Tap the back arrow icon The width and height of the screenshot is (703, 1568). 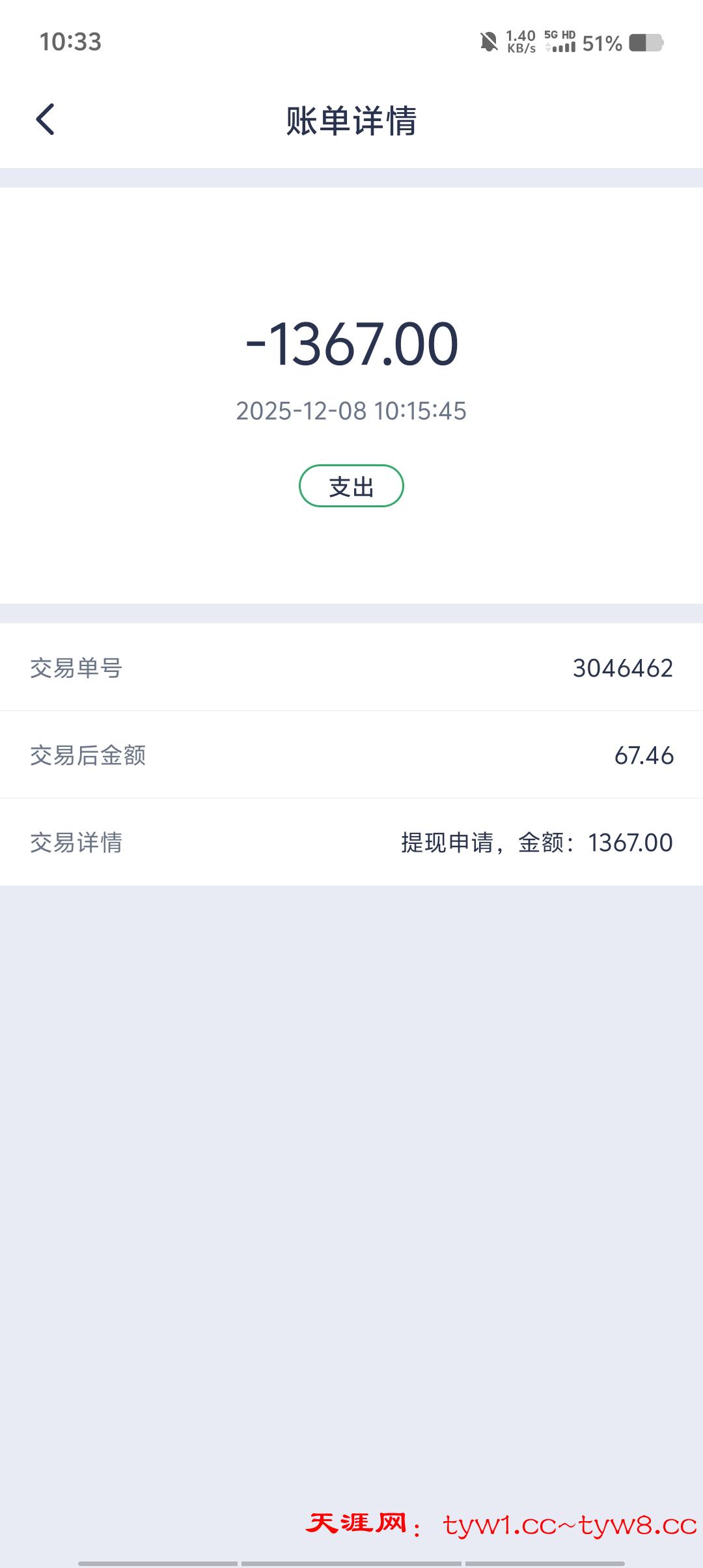(46, 120)
